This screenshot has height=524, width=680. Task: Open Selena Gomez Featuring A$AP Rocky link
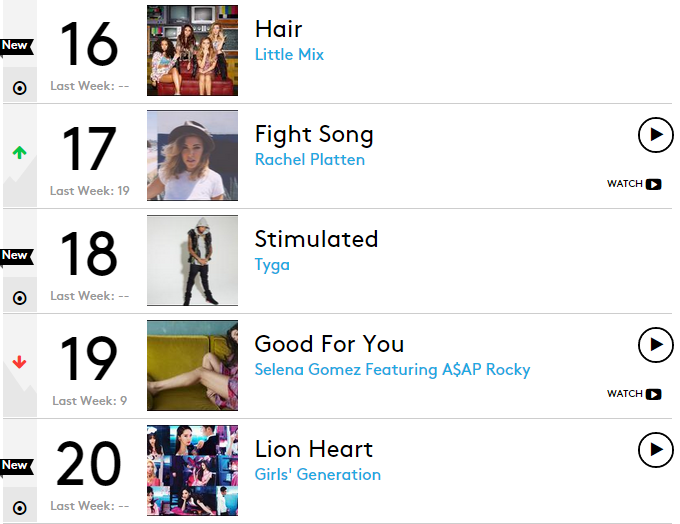point(392,369)
